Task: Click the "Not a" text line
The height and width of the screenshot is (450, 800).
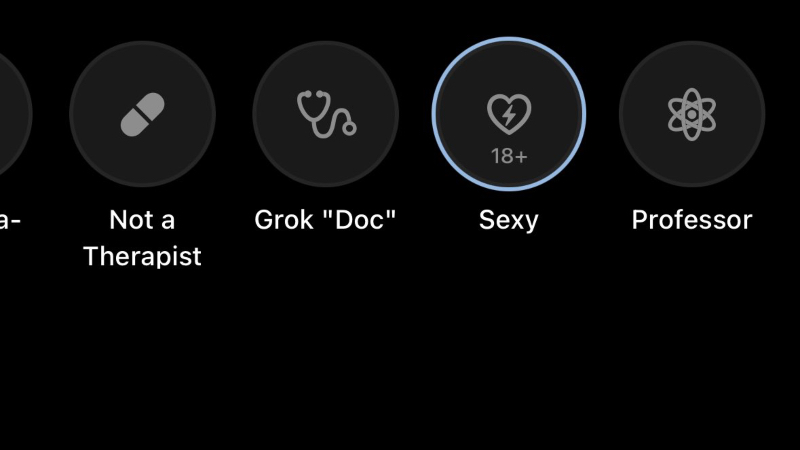Action: tap(142, 220)
